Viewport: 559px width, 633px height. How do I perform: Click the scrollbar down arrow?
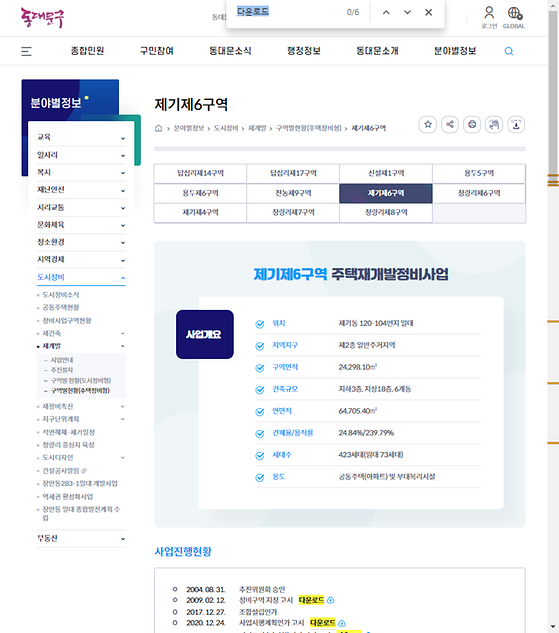click(x=553, y=627)
